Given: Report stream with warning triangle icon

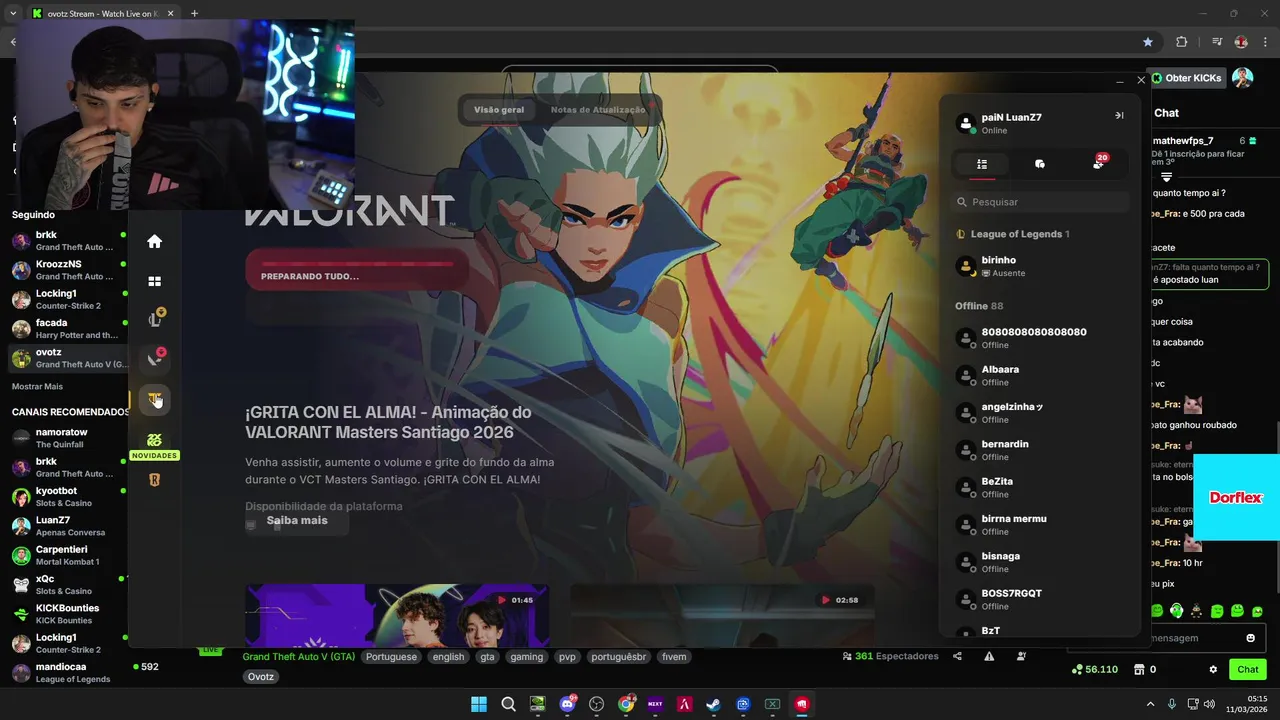Looking at the screenshot, I should [x=989, y=656].
